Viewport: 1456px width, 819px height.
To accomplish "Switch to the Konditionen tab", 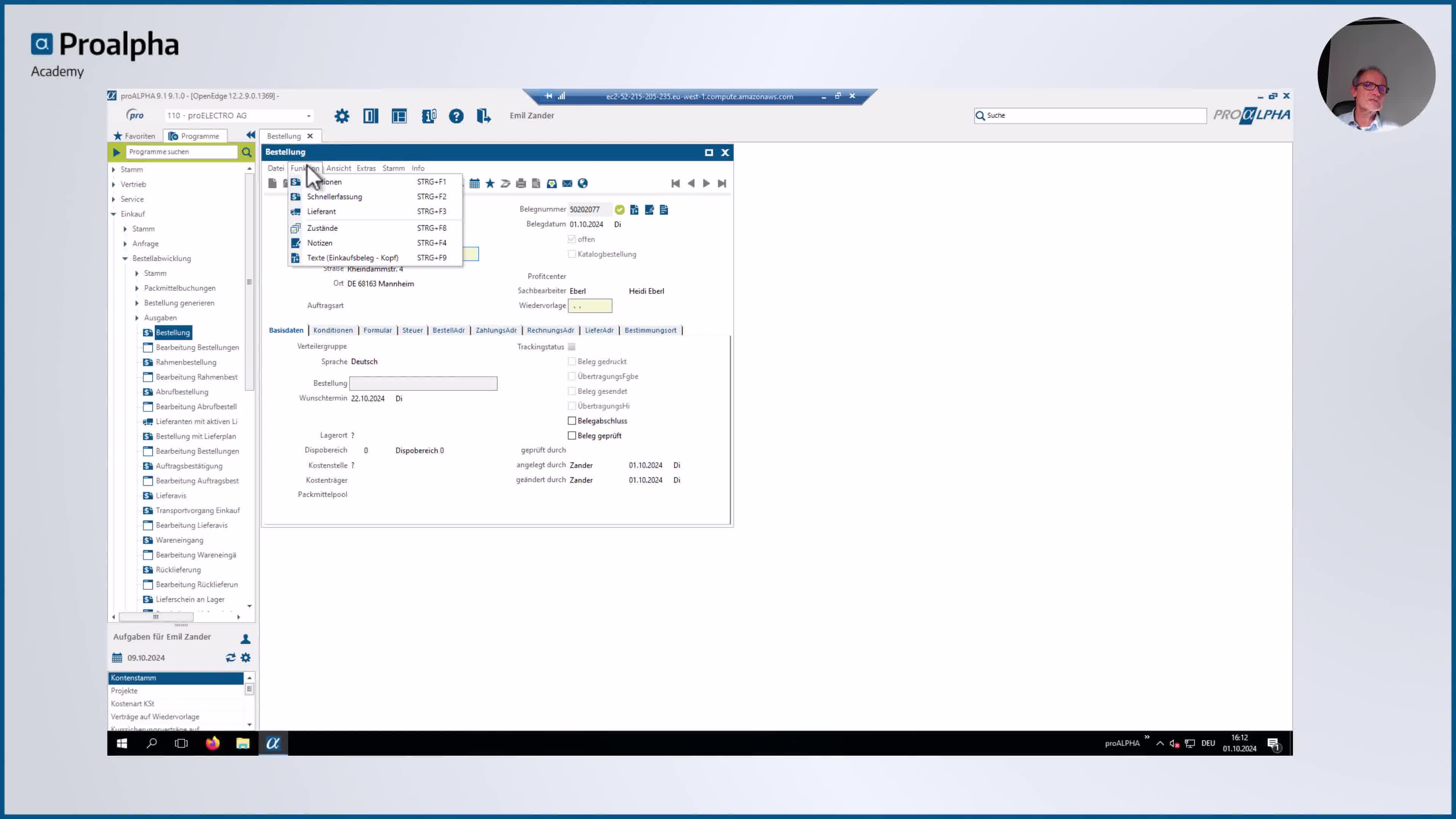I will coord(333,330).
